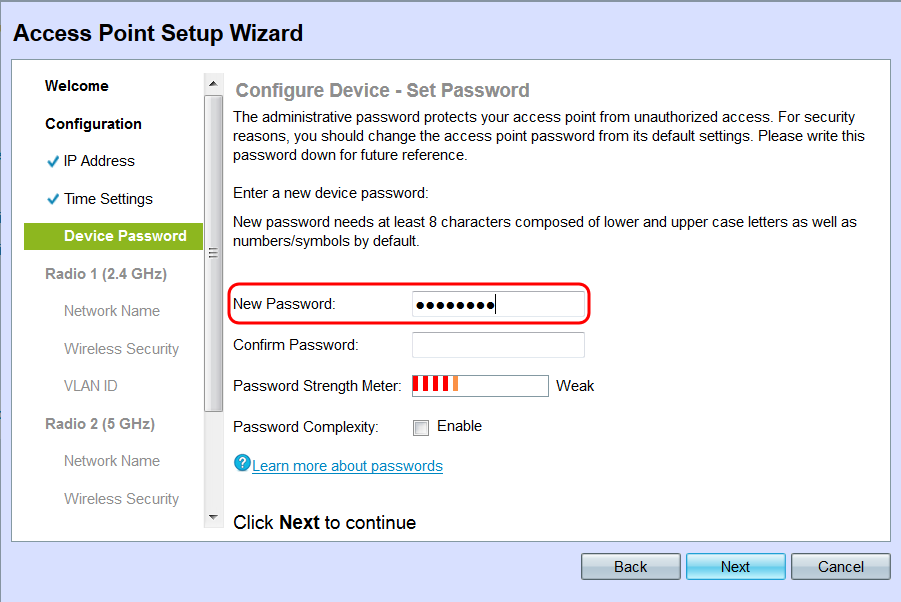The image size is (901, 602).
Task: Enable the Password Complexity checkbox
Action: coord(421,427)
